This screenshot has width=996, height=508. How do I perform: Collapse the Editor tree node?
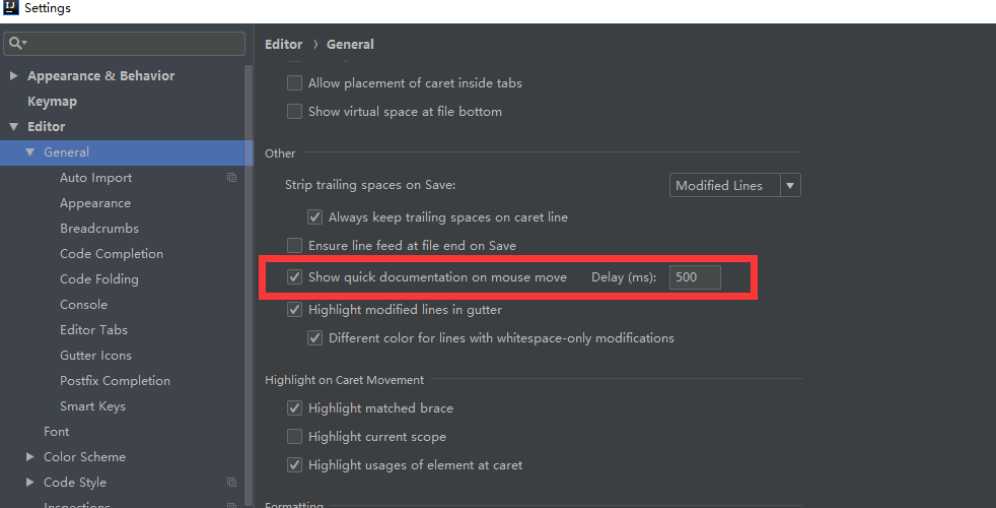pos(14,127)
